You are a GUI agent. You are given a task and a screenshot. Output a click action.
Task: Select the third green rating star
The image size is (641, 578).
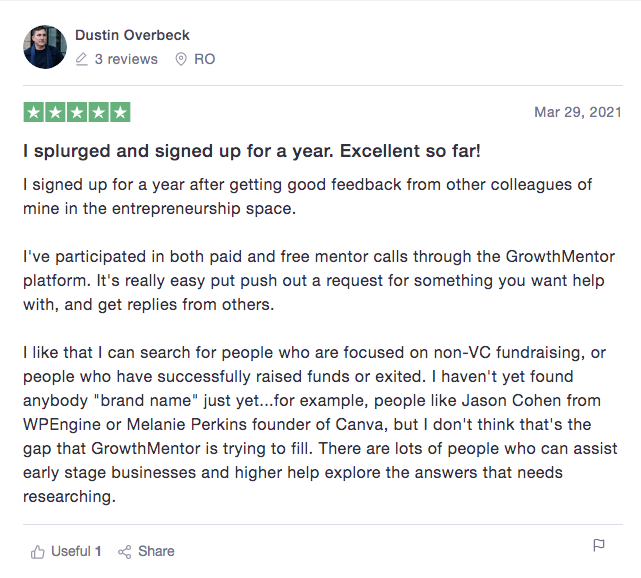point(77,112)
